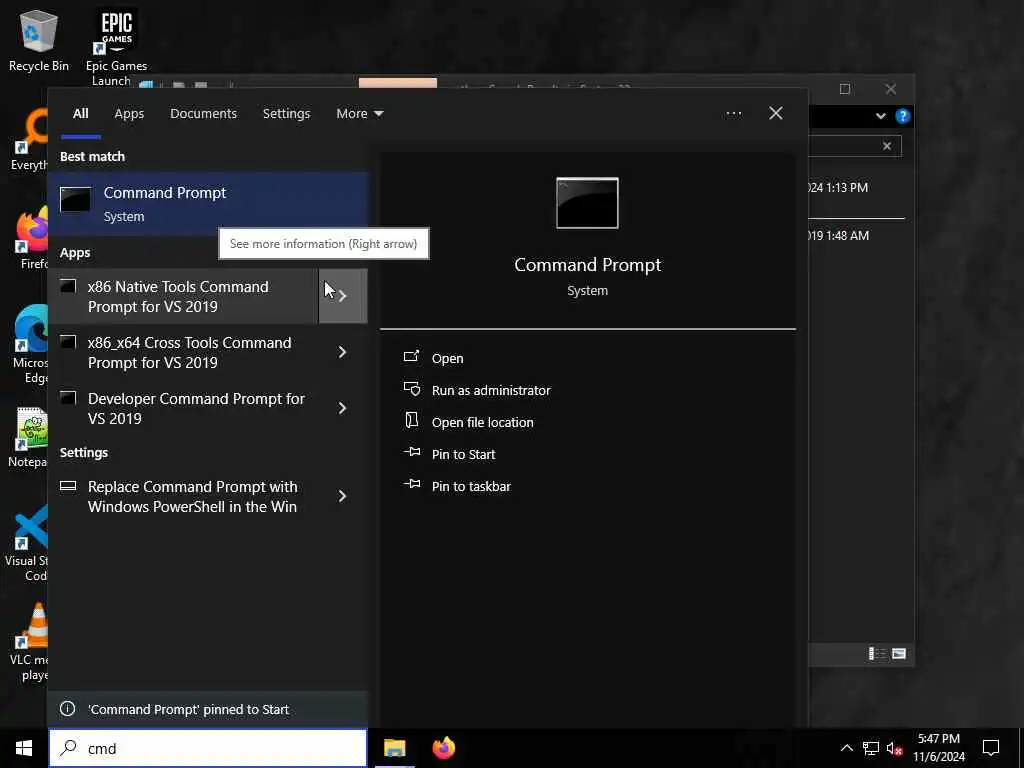Select the All search filter tab
This screenshot has height=768, width=1024.
tap(80, 114)
